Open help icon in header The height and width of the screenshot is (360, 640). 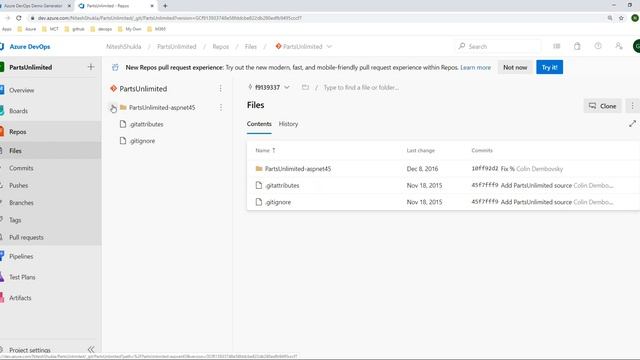[598, 46]
